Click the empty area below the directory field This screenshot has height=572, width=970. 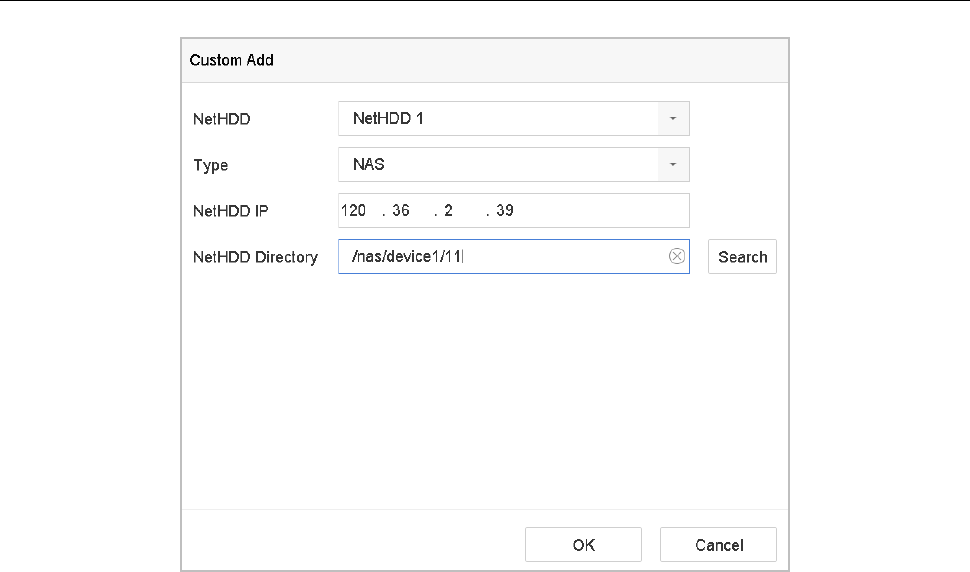coord(485,390)
